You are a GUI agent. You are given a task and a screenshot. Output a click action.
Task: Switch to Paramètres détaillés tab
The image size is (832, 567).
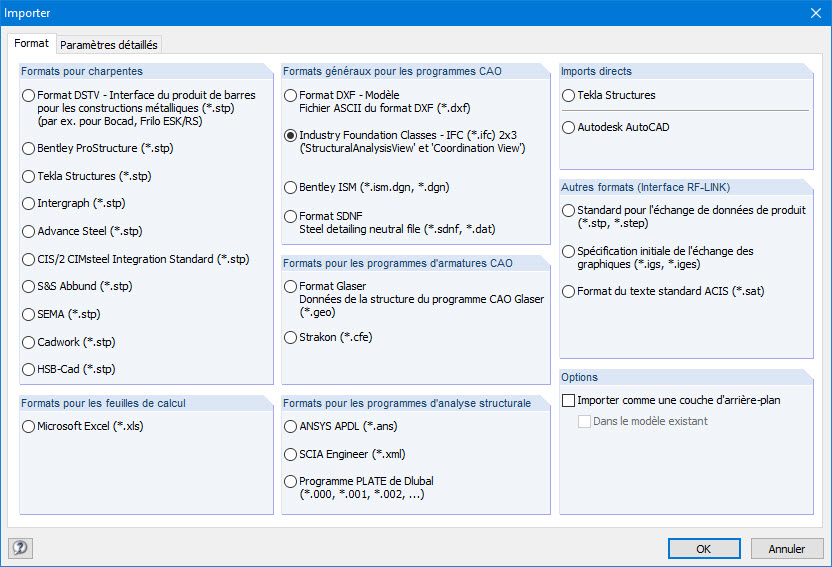coord(108,44)
